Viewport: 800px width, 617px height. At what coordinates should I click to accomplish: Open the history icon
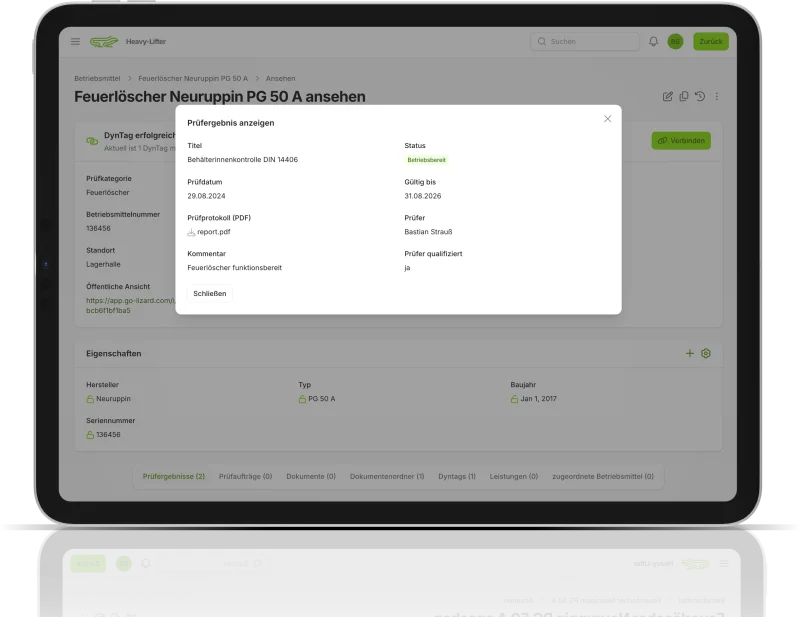click(700, 97)
